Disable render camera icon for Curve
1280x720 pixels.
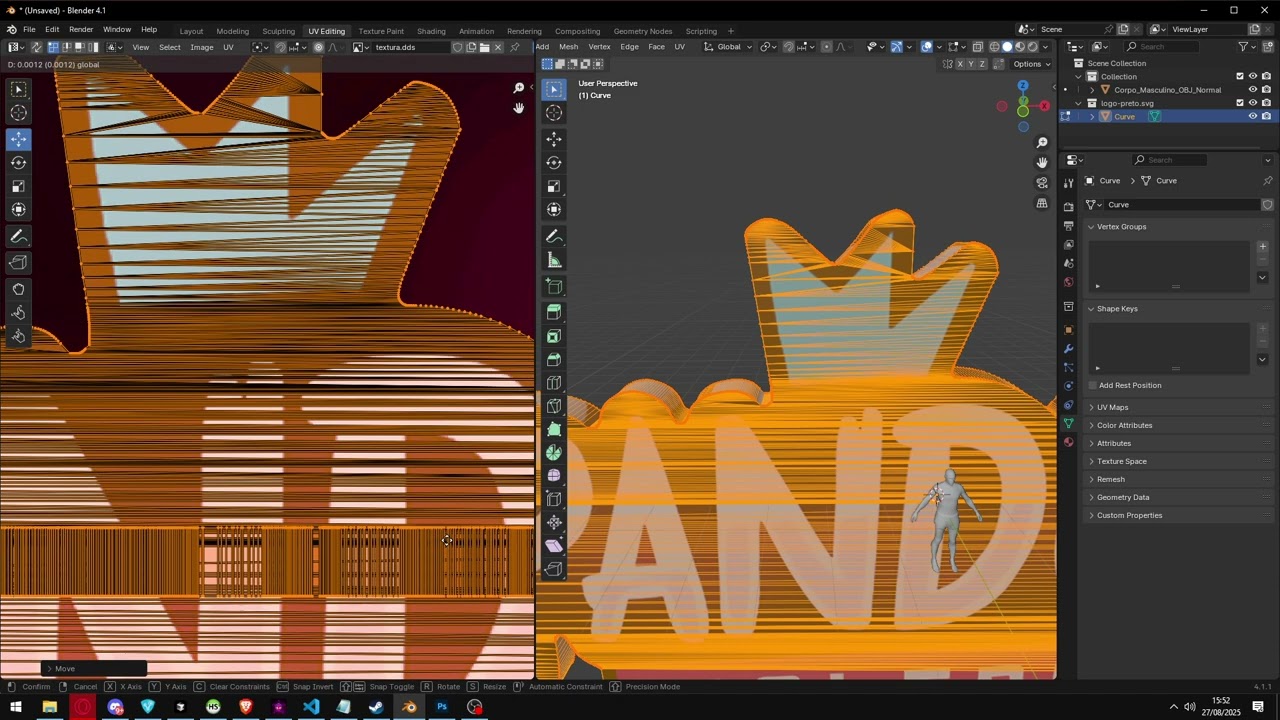coord(1266,117)
